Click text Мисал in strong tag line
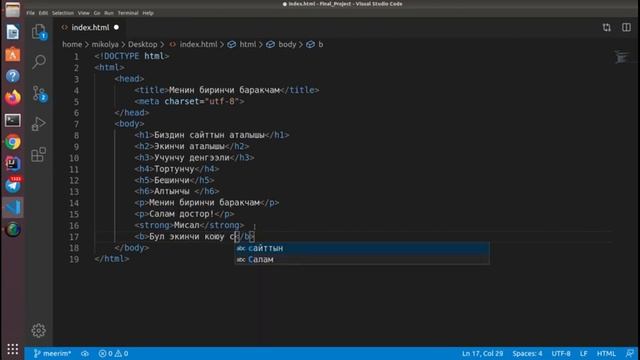This screenshot has width=640, height=360. (187, 225)
